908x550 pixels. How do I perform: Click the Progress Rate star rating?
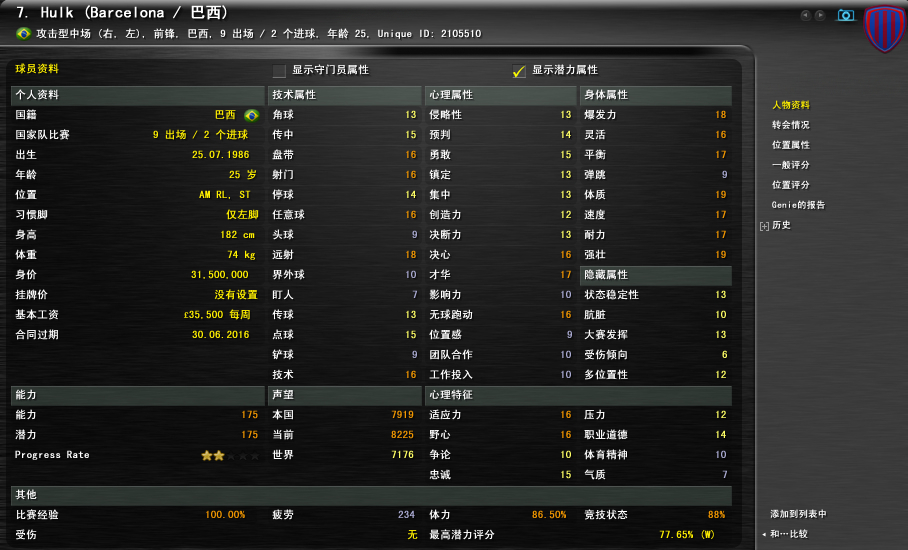coord(230,456)
